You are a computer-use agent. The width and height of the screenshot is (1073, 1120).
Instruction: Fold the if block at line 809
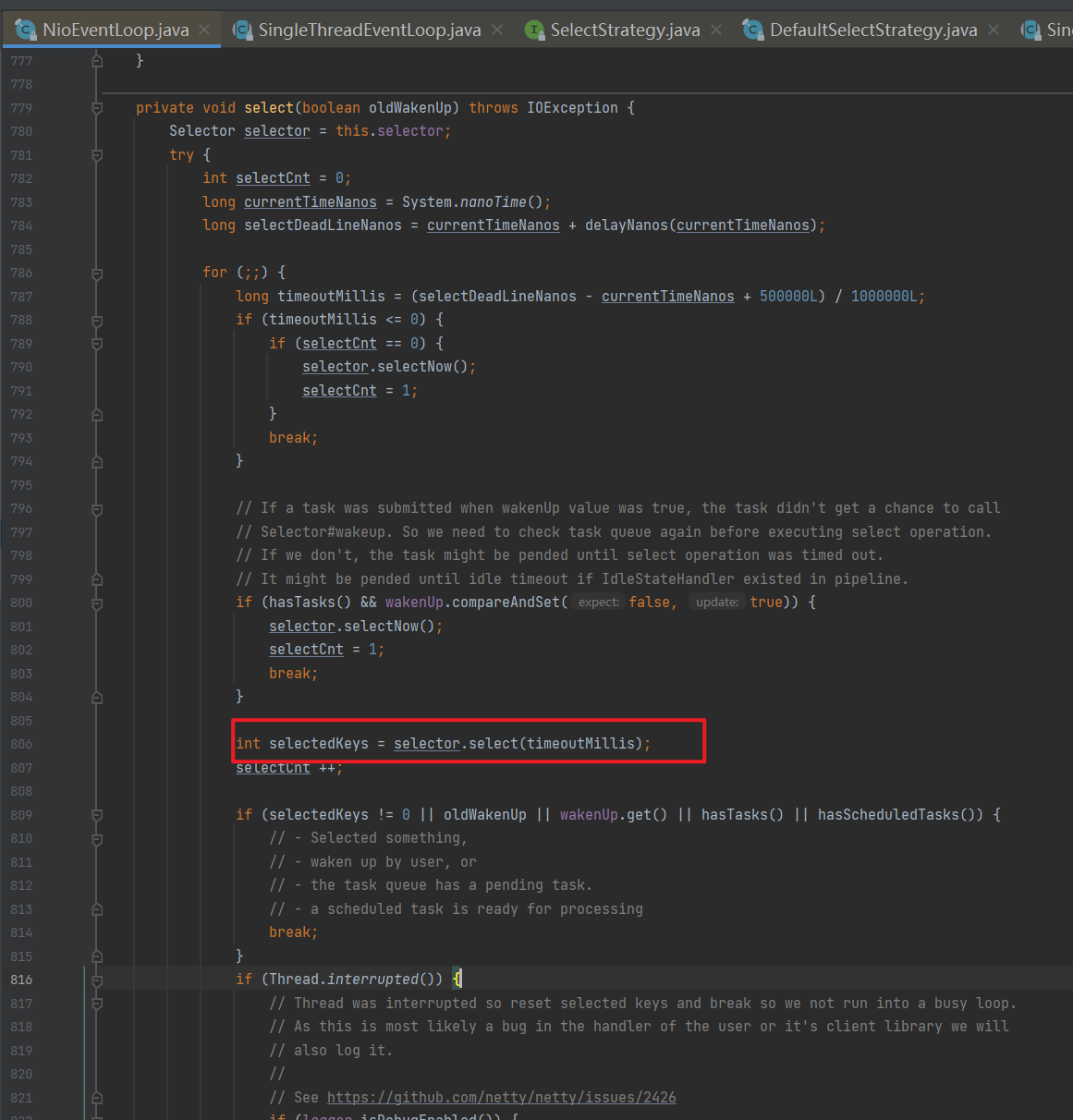[97, 815]
